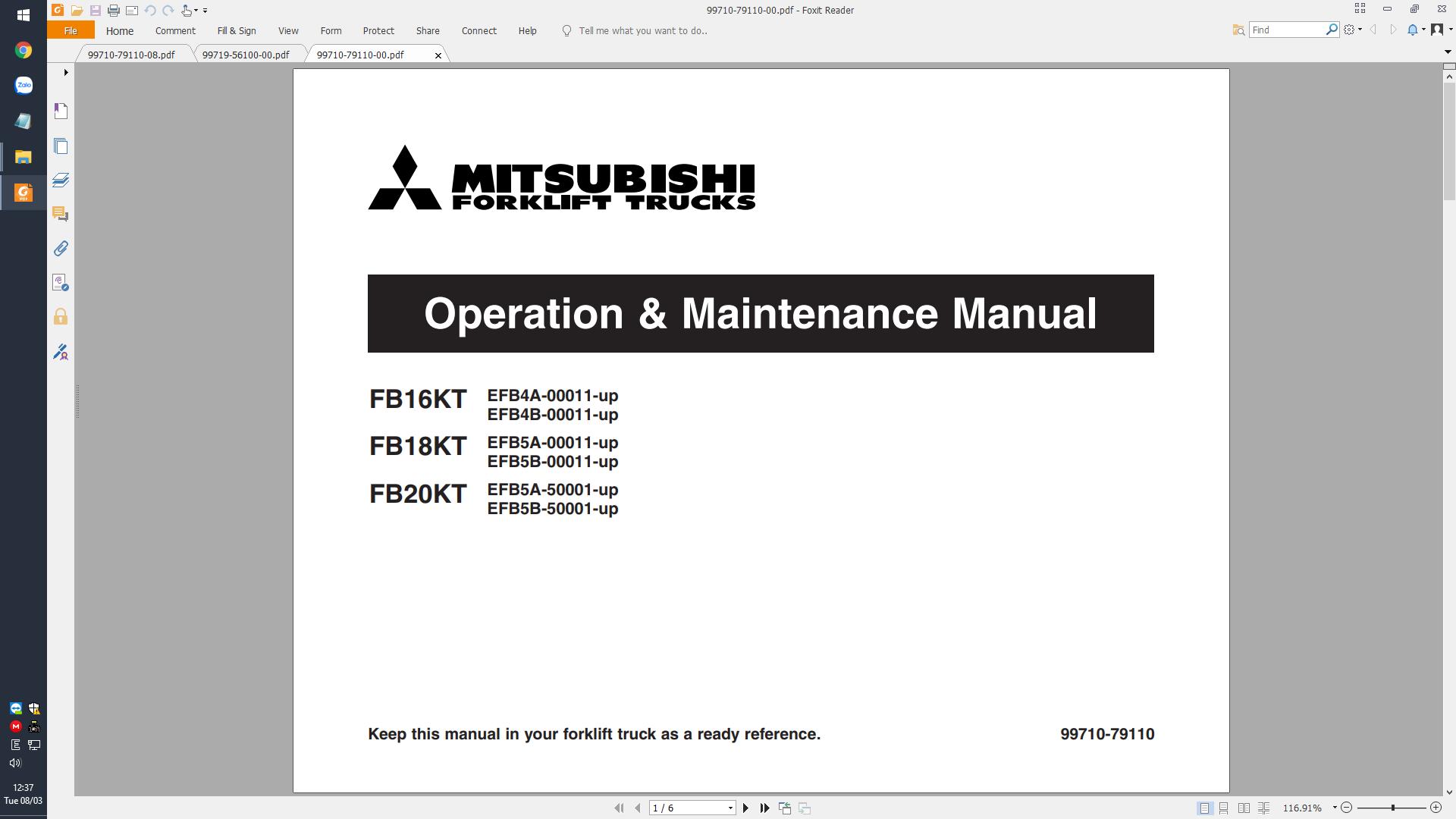Jump to the last page
The width and height of the screenshot is (1456, 819).
(765, 808)
